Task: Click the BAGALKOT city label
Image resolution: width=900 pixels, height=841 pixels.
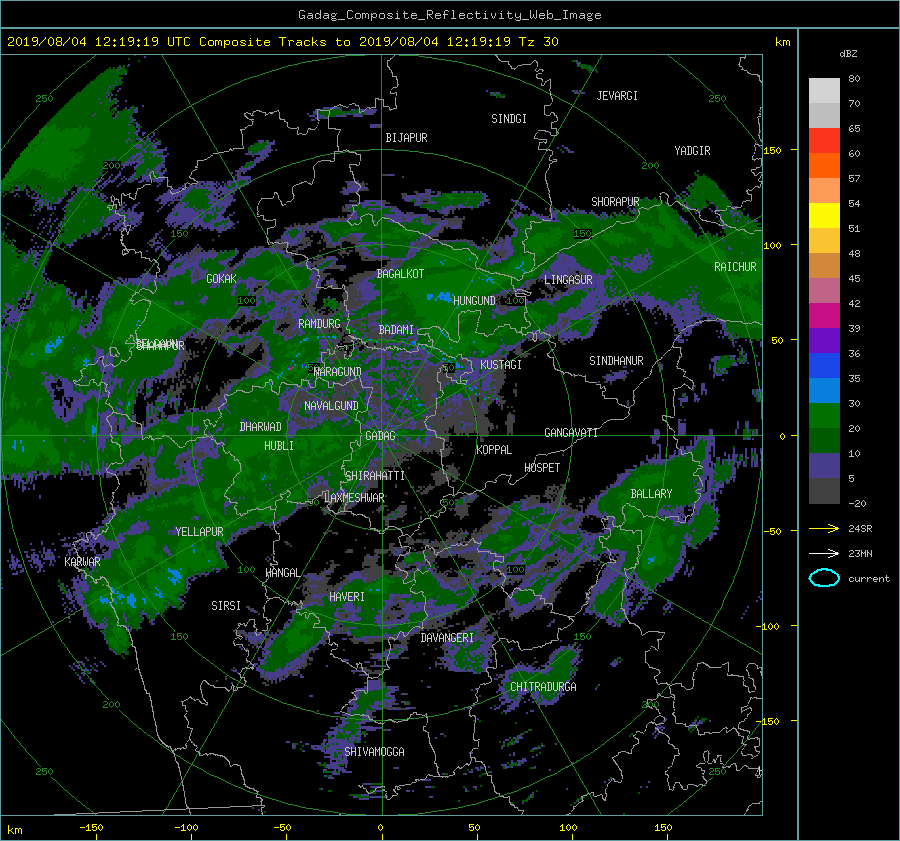Action: click(x=400, y=274)
